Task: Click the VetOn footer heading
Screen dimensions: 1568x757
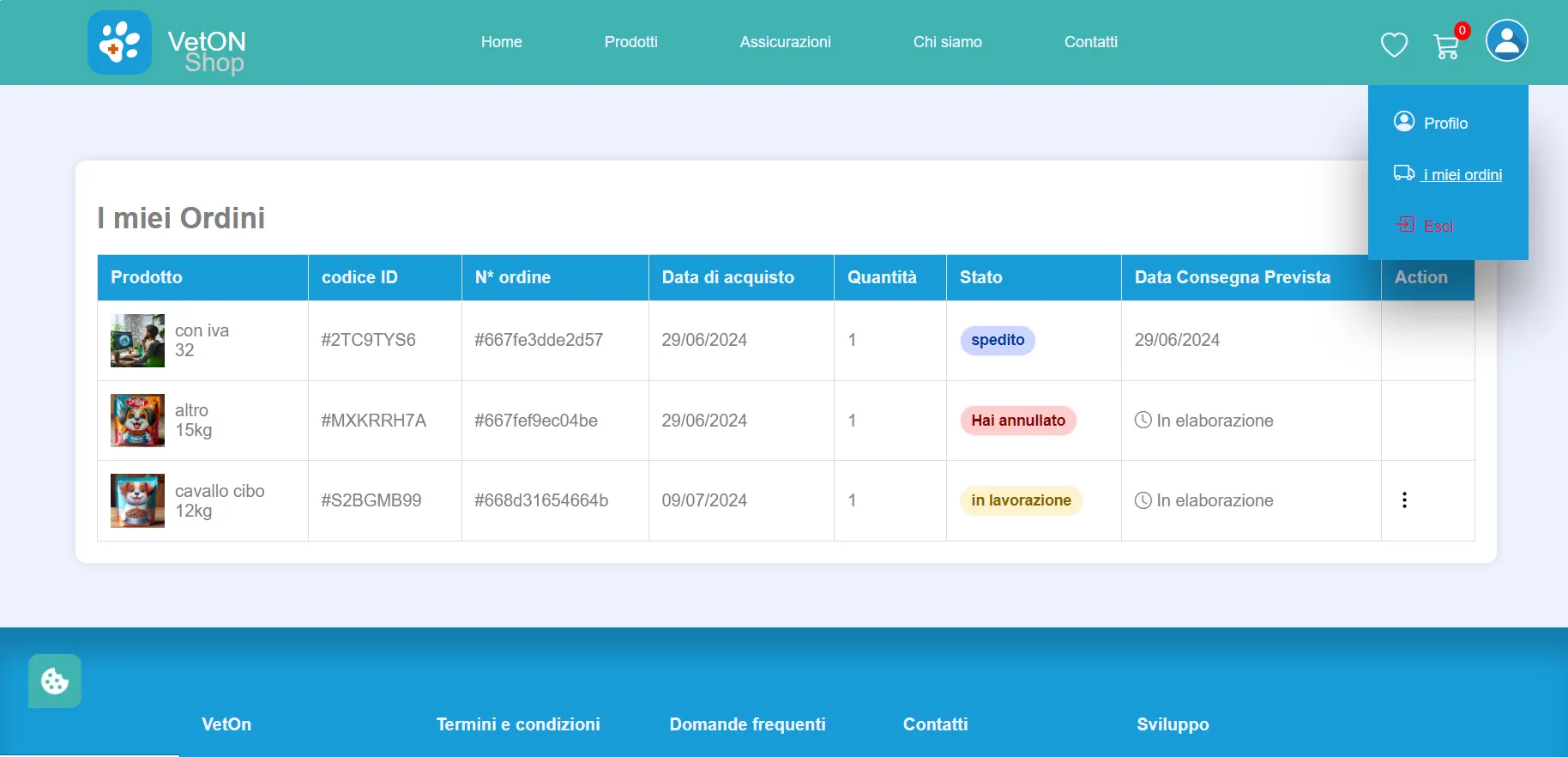Action: [226, 724]
